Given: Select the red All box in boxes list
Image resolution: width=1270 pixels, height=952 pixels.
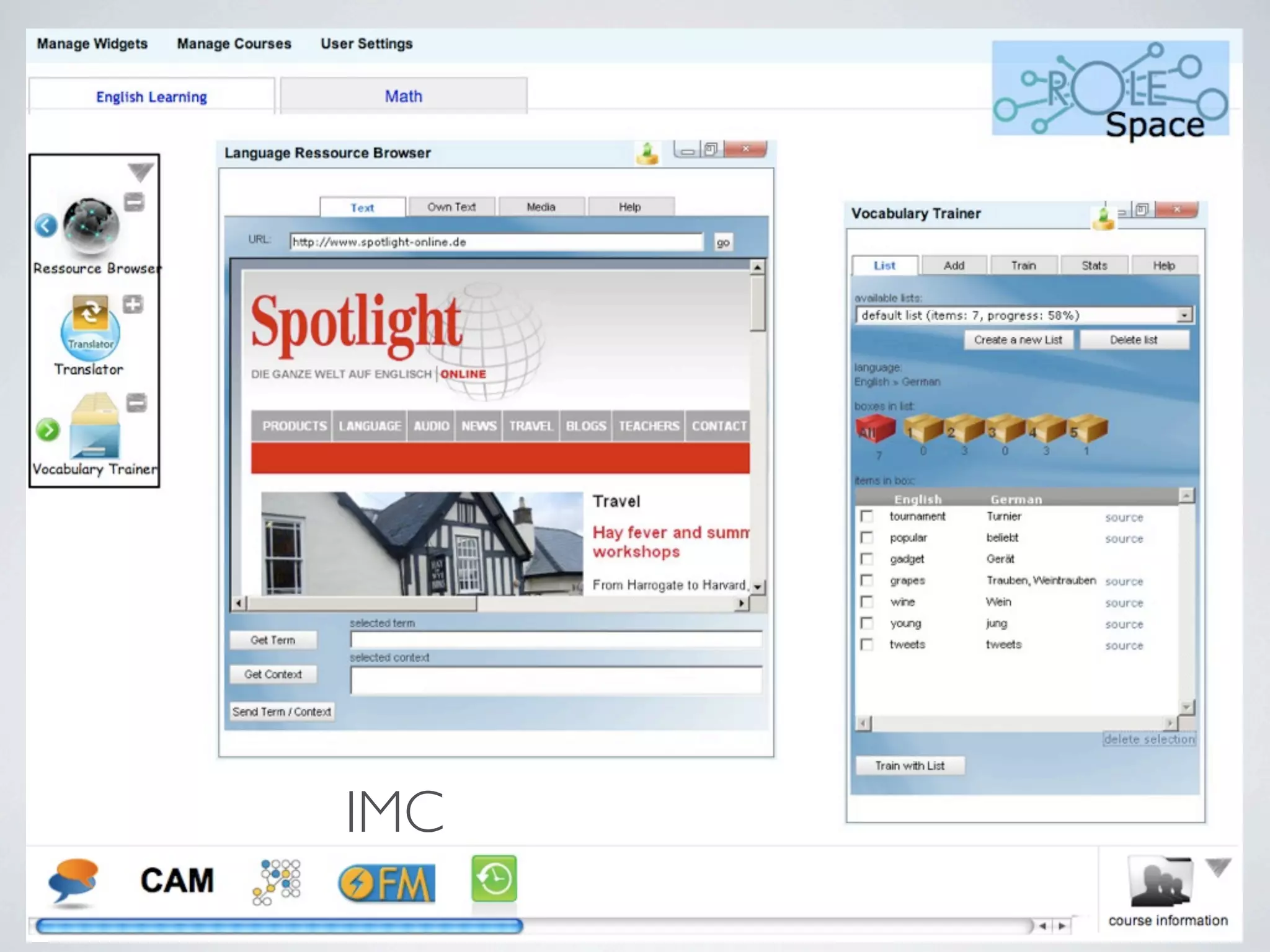Looking at the screenshot, I should point(874,429).
